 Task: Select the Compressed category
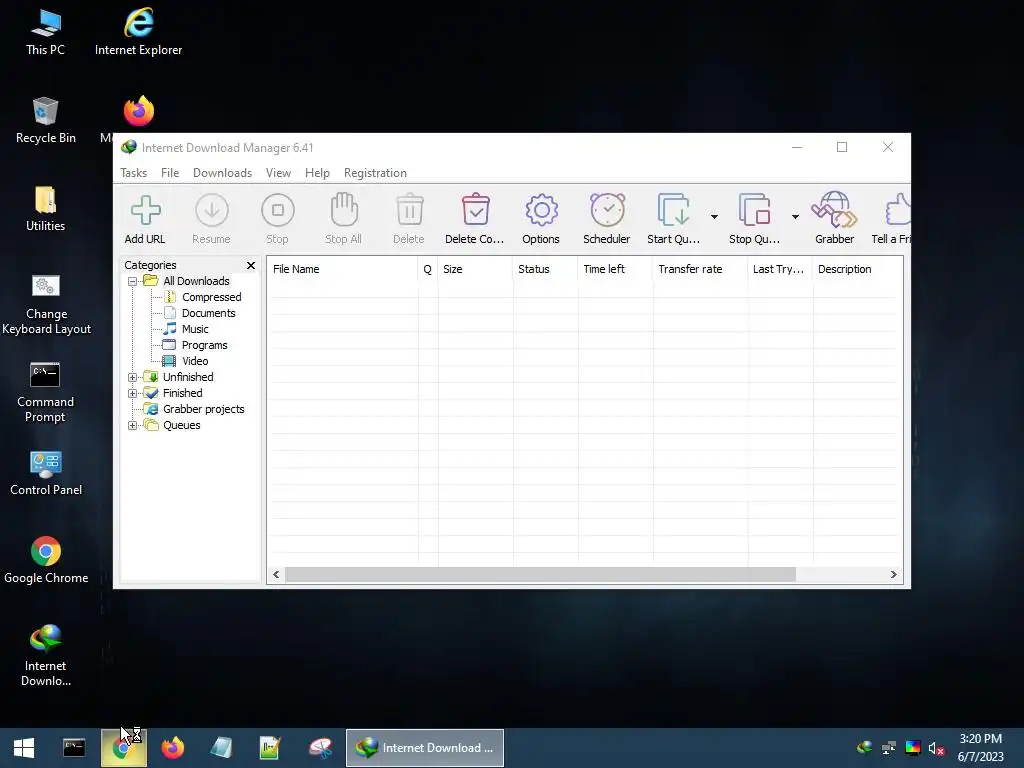[x=212, y=297]
